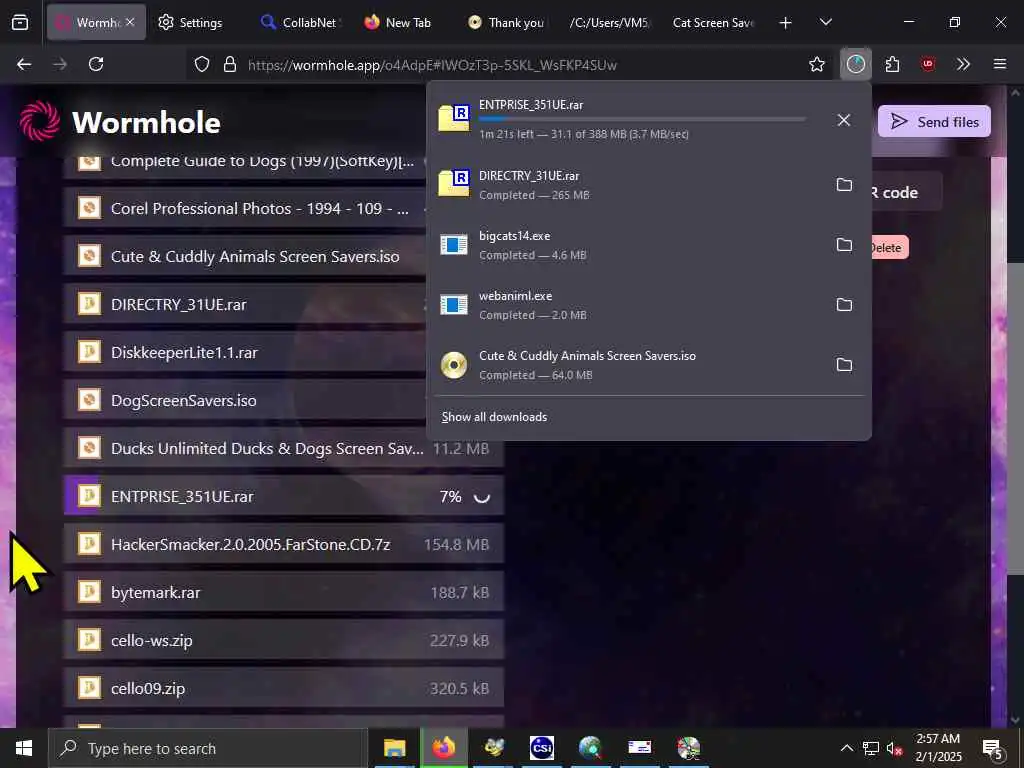The image size is (1024, 768).
Task: Open the downloaded bigcats14.exe entry
Action: pyautogui.click(x=627, y=245)
